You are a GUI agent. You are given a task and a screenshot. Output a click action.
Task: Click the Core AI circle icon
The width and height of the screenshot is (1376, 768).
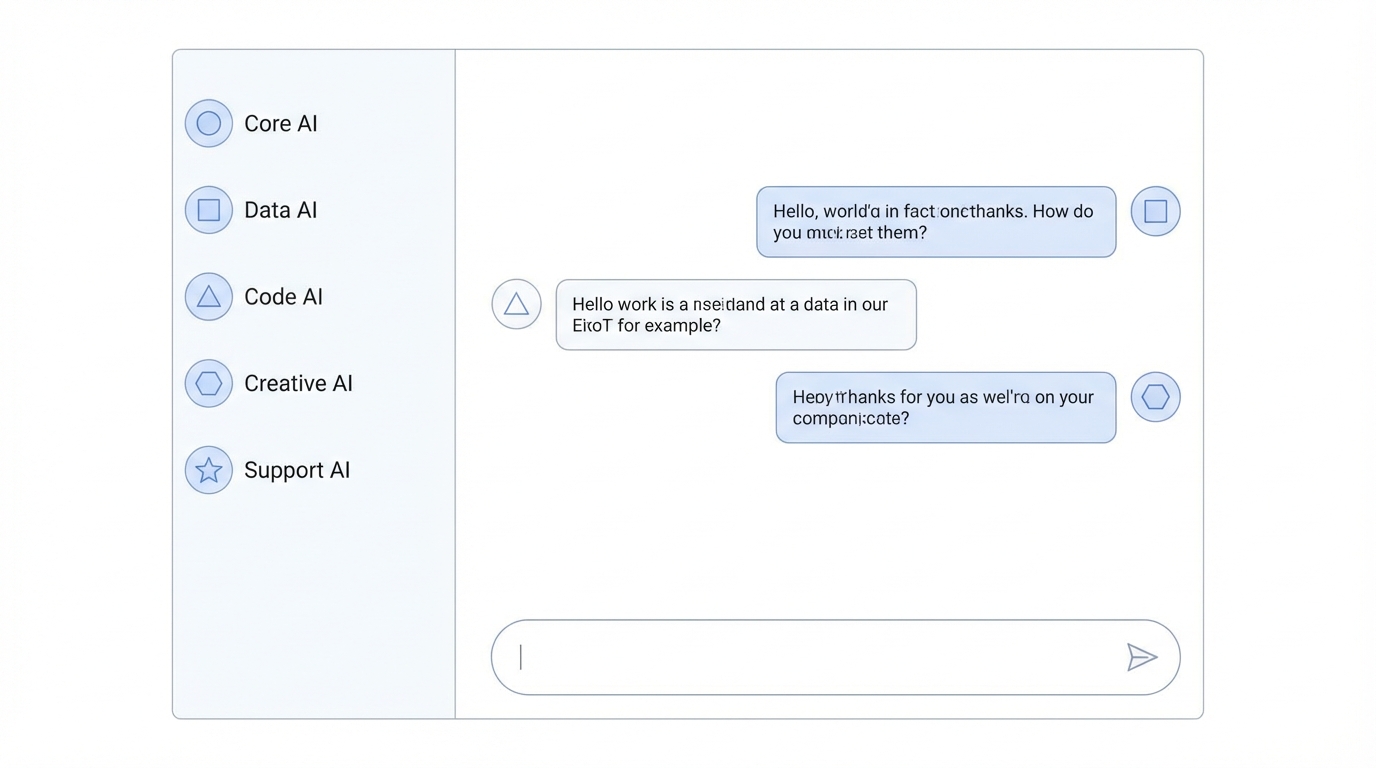[x=209, y=123]
